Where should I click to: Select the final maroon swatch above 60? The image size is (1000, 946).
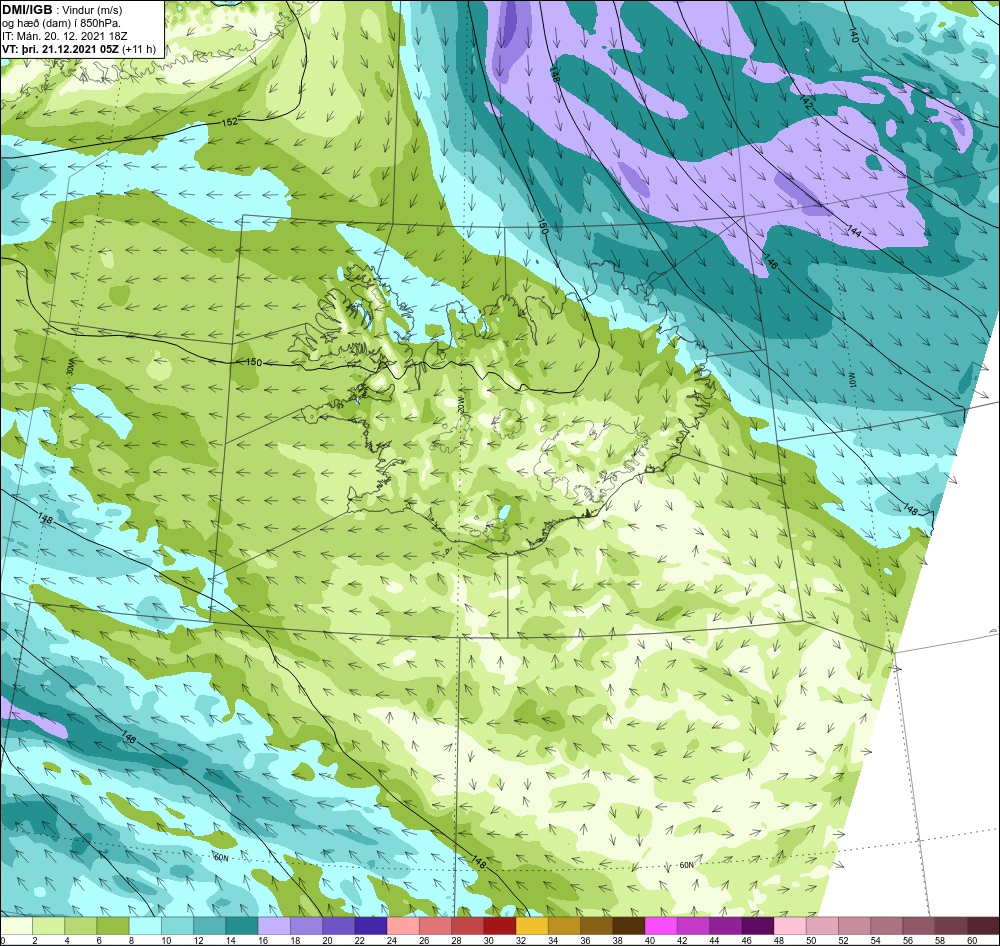(x=983, y=926)
